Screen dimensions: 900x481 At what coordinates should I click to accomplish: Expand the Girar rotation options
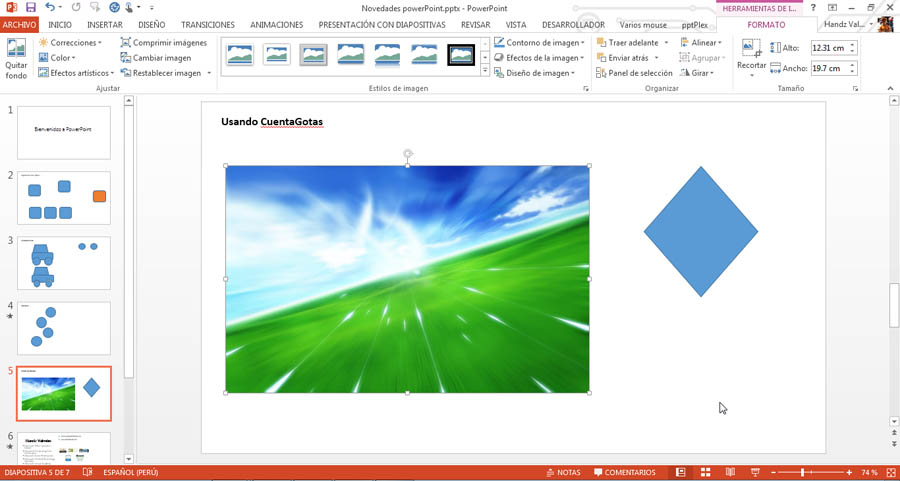(x=698, y=73)
